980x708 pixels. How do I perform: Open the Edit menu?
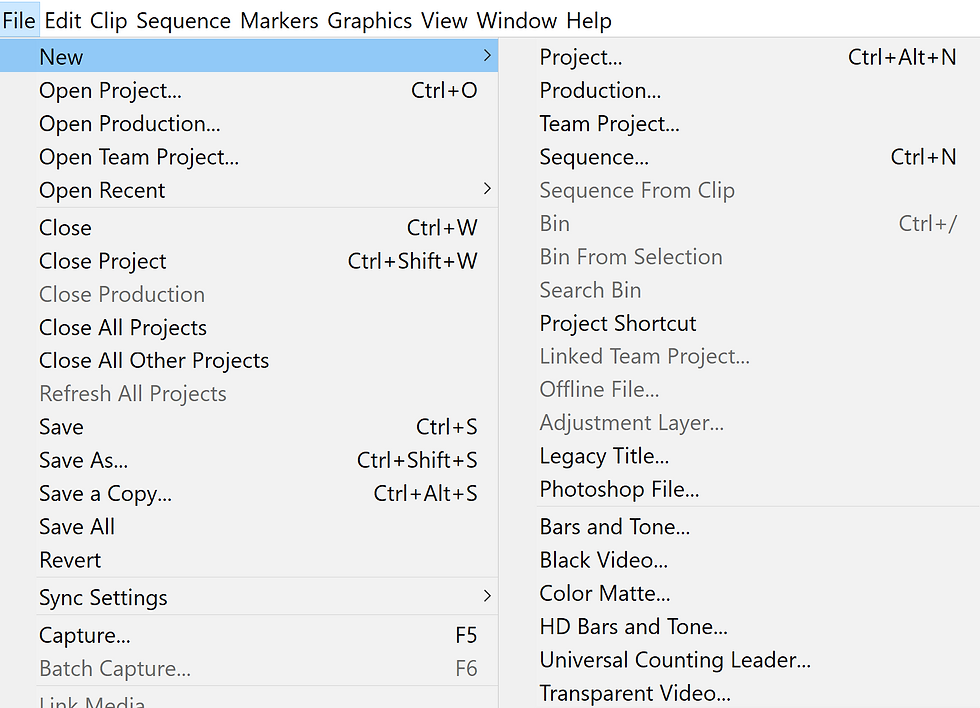click(x=62, y=20)
